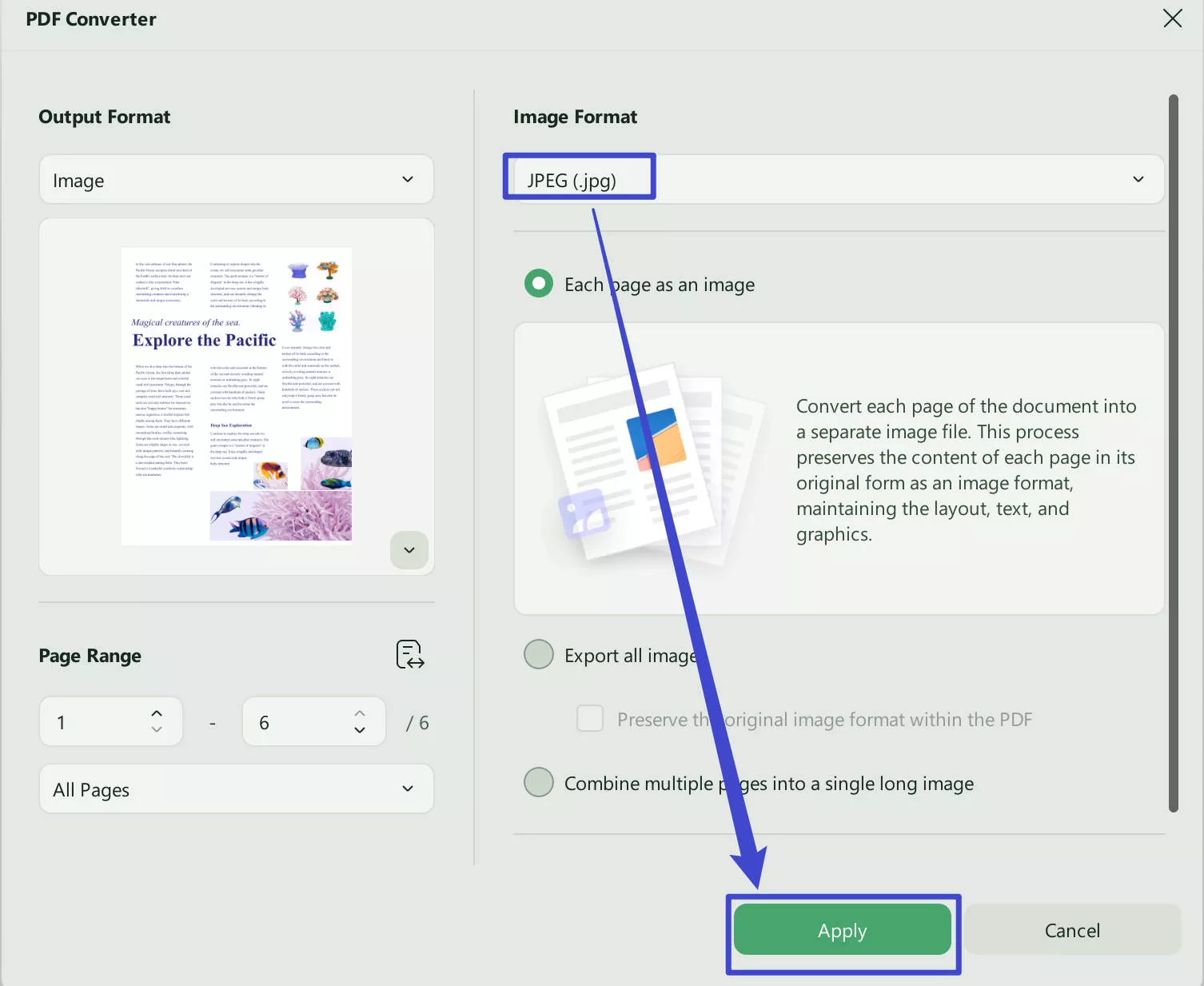The image size is (1204, 986).
Task: Open the Output Format dropdown showing 'Image'
Action: [x=236, y=179]
